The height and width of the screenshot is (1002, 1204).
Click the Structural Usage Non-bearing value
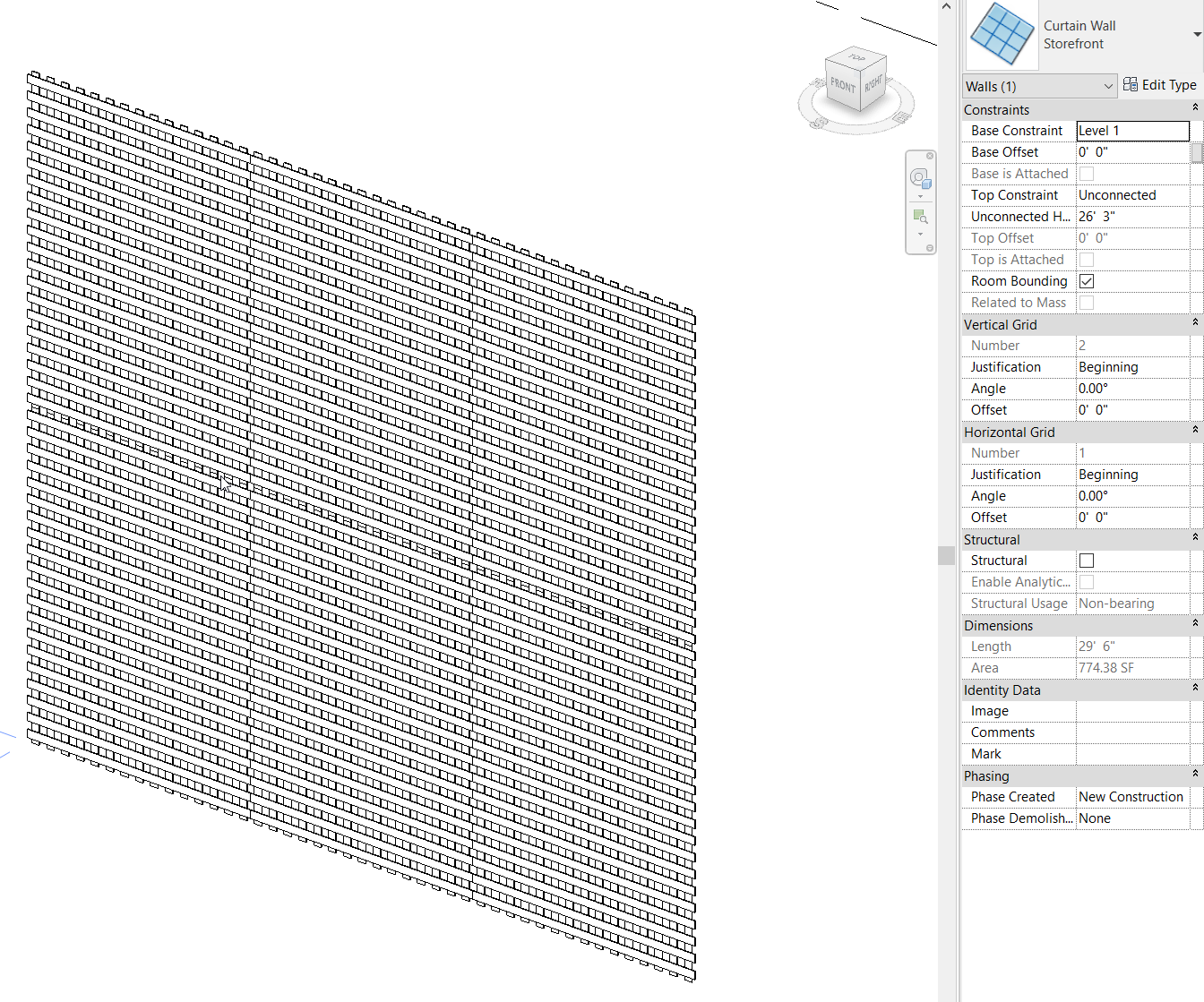click(x=1133, y=604)
